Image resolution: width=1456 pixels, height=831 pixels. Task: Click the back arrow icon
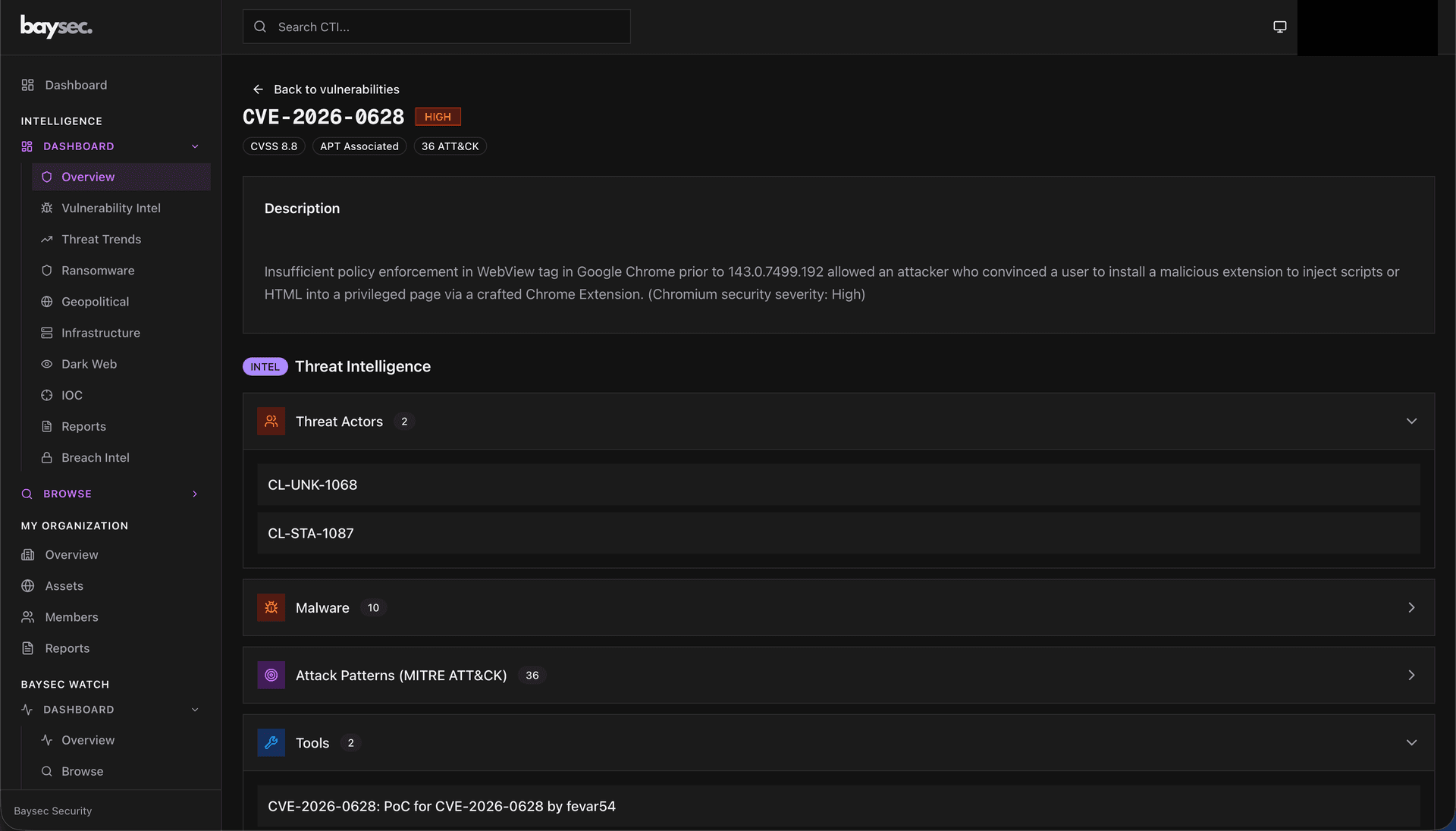pyautogui.click(x=258, y=89)
